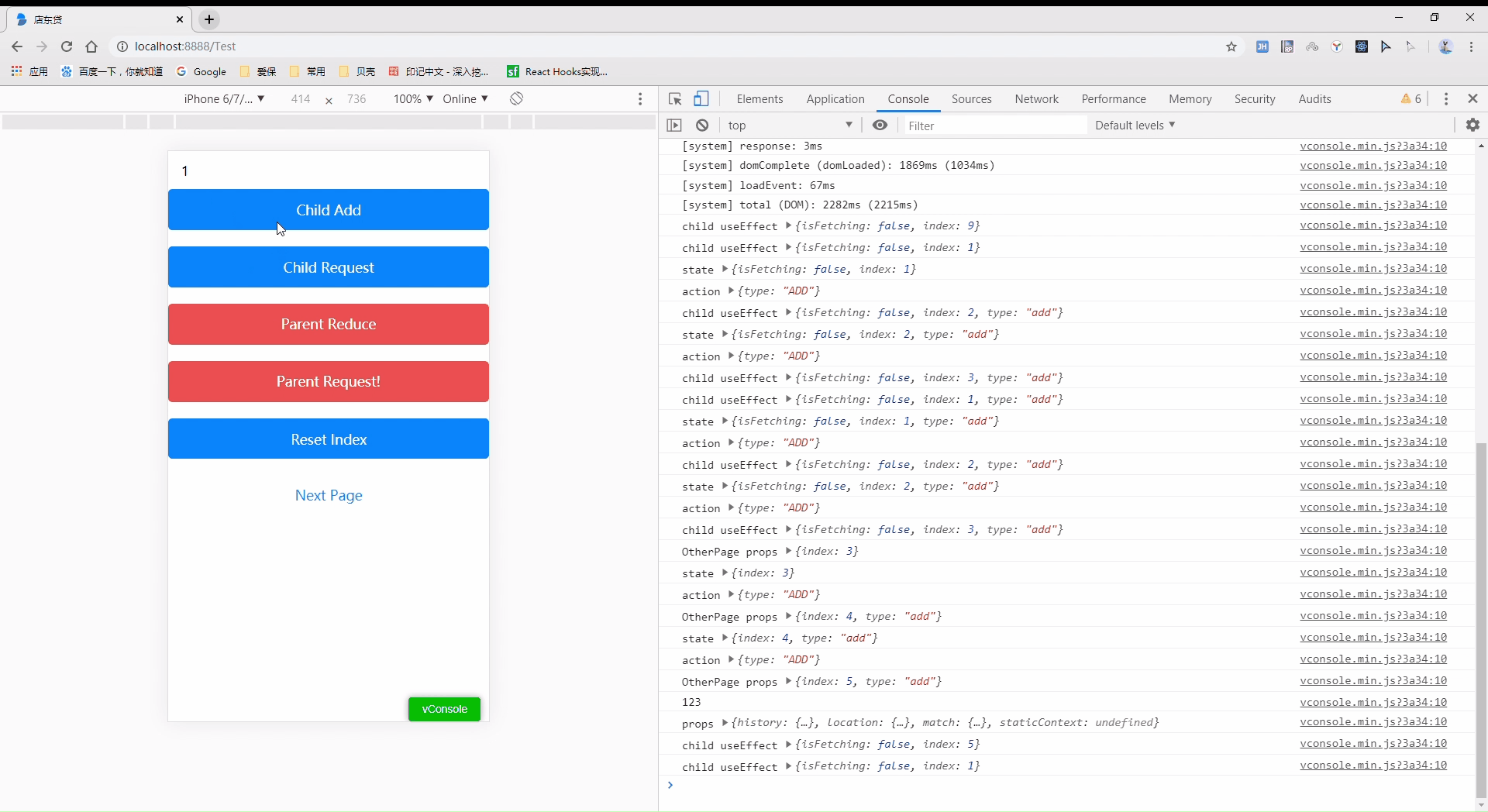Clear the console with the ban icon
1488x812 pixels.
(x=702, y=126)
